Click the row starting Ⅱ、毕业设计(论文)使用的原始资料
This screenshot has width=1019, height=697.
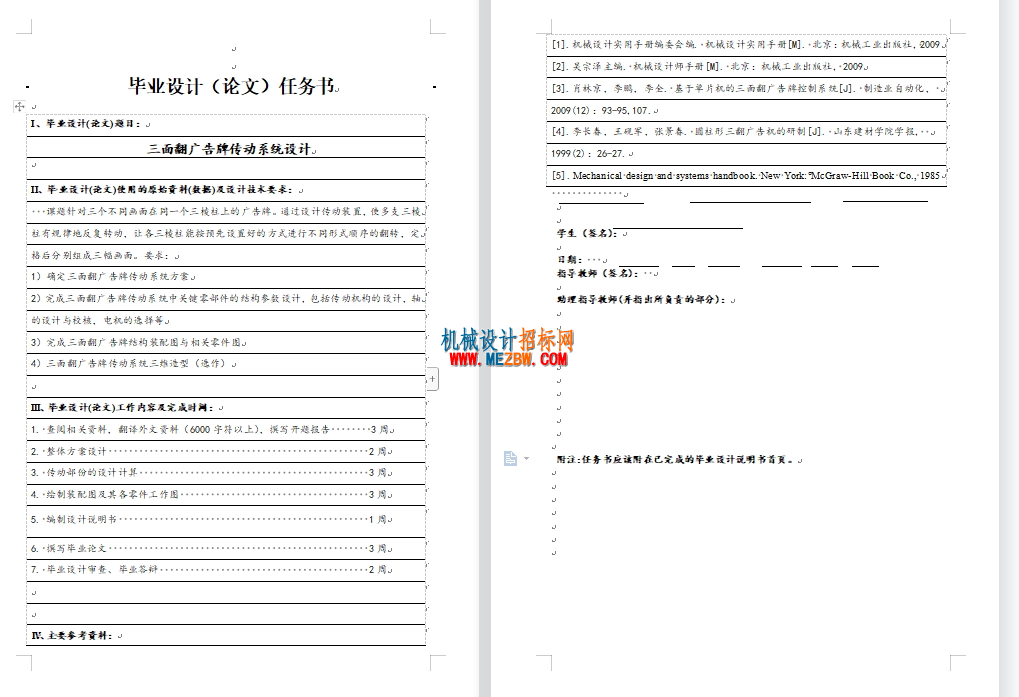tap(226, 190)
